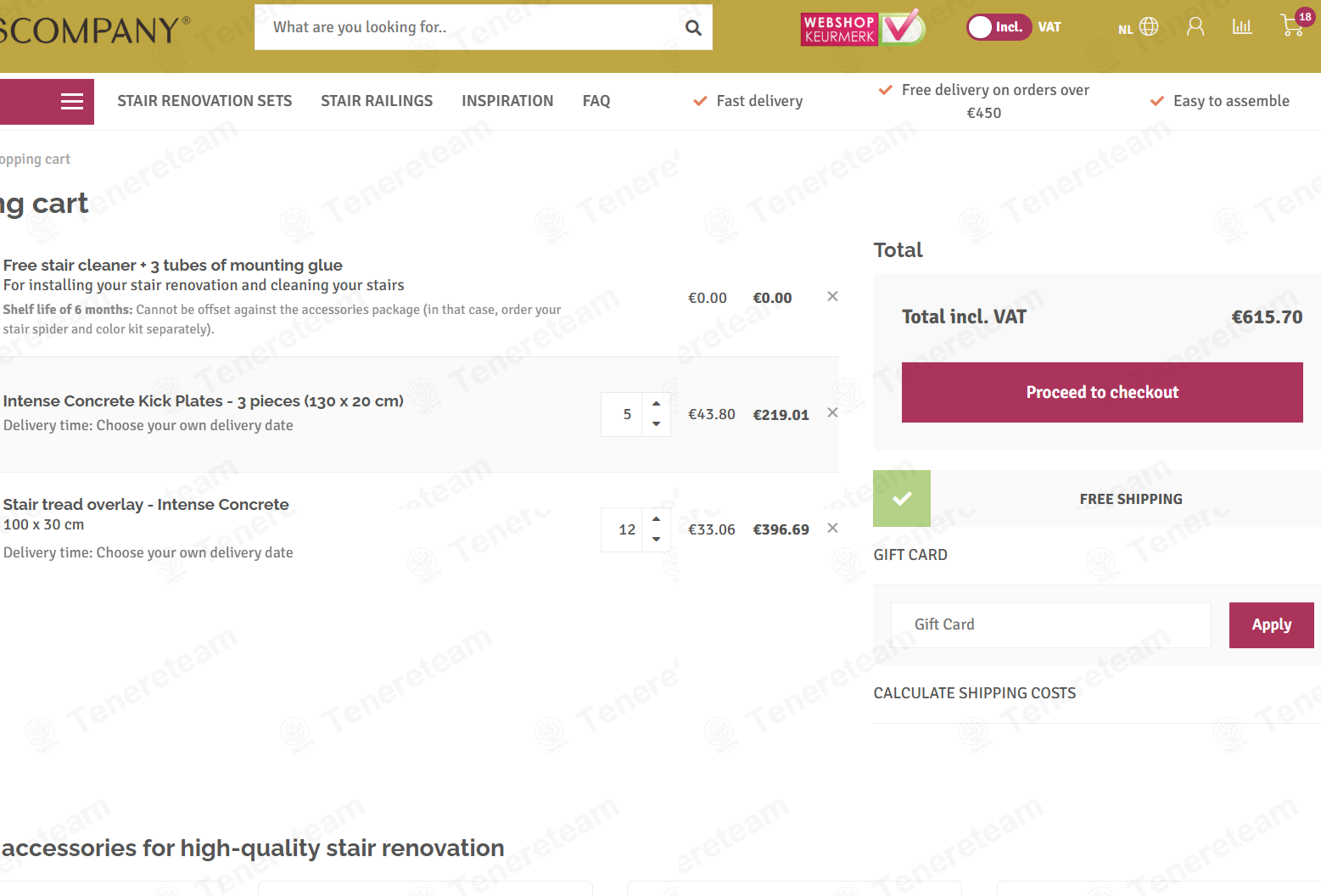Click the FREE SHIPPING label

click(1130, 499)
